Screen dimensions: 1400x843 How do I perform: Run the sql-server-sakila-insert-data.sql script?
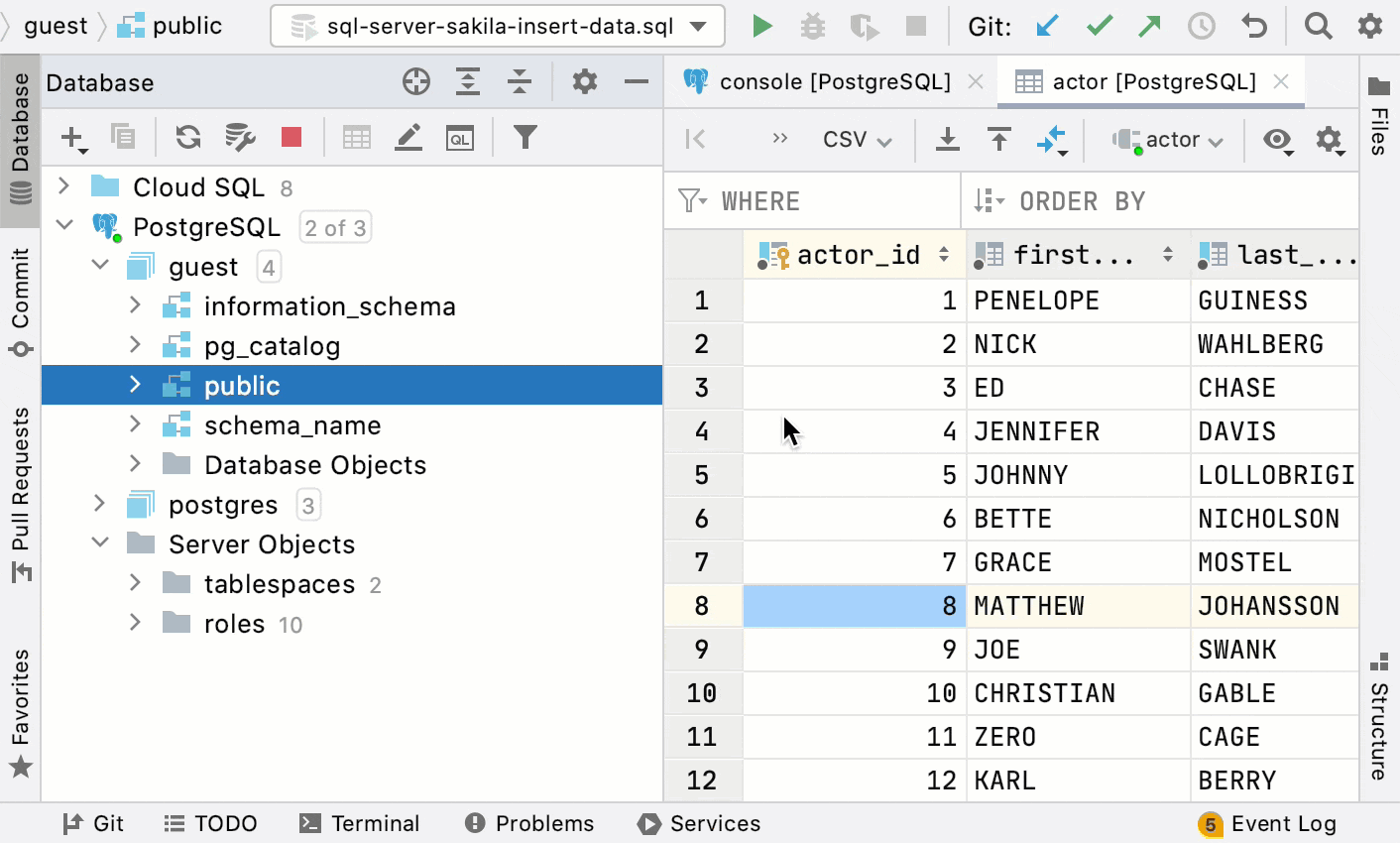(761, 26)
